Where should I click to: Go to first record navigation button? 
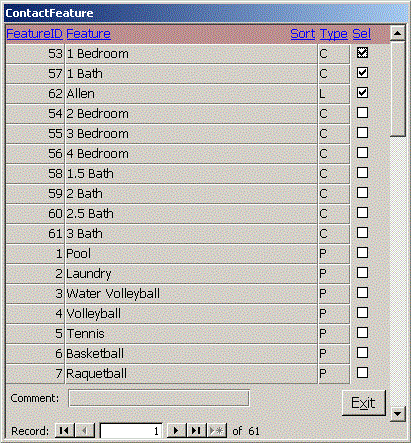(x=65, y=431)
